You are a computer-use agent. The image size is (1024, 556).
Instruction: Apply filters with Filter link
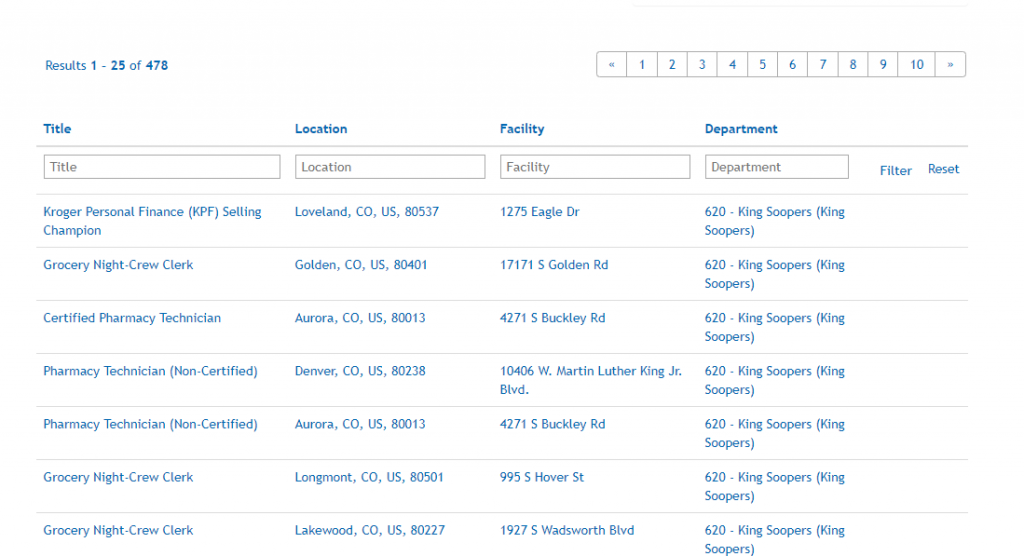[895, 171]
